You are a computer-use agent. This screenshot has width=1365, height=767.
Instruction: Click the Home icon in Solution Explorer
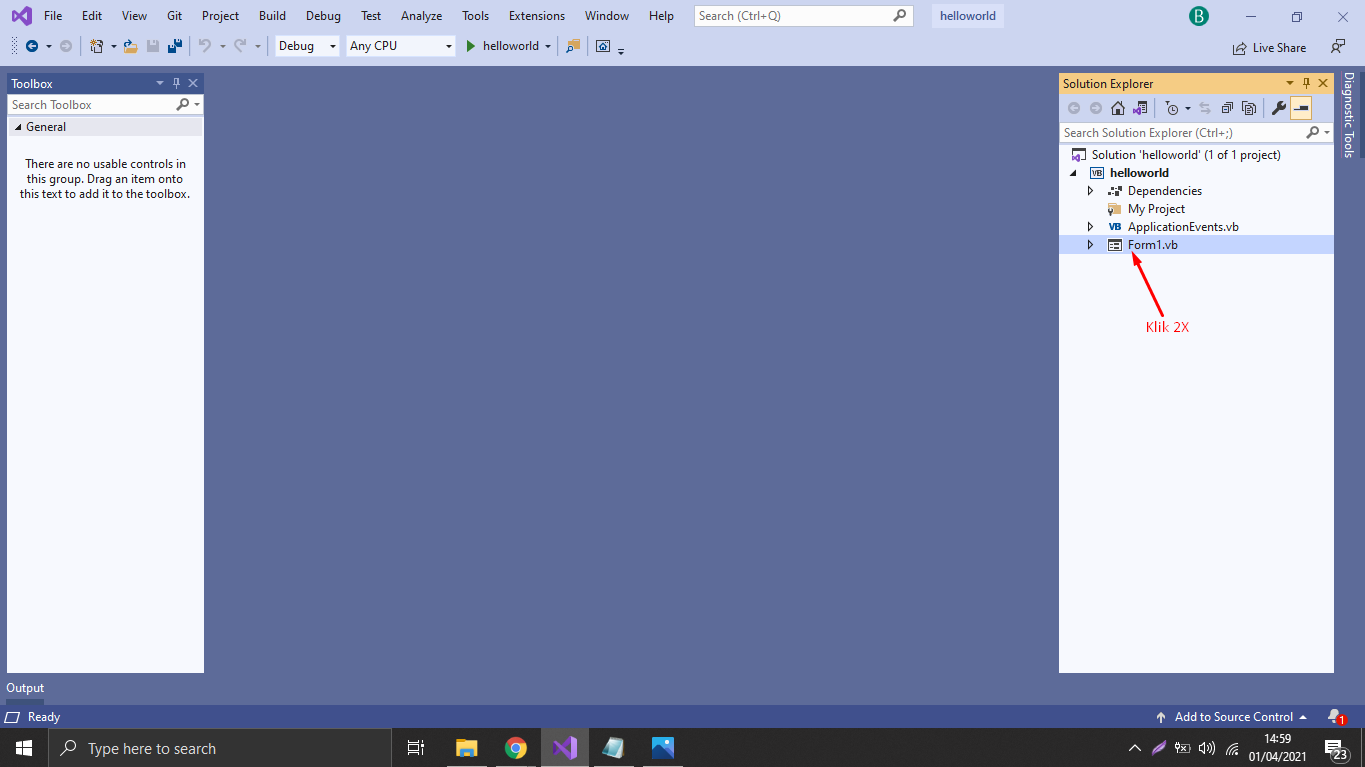point(1117,107)
